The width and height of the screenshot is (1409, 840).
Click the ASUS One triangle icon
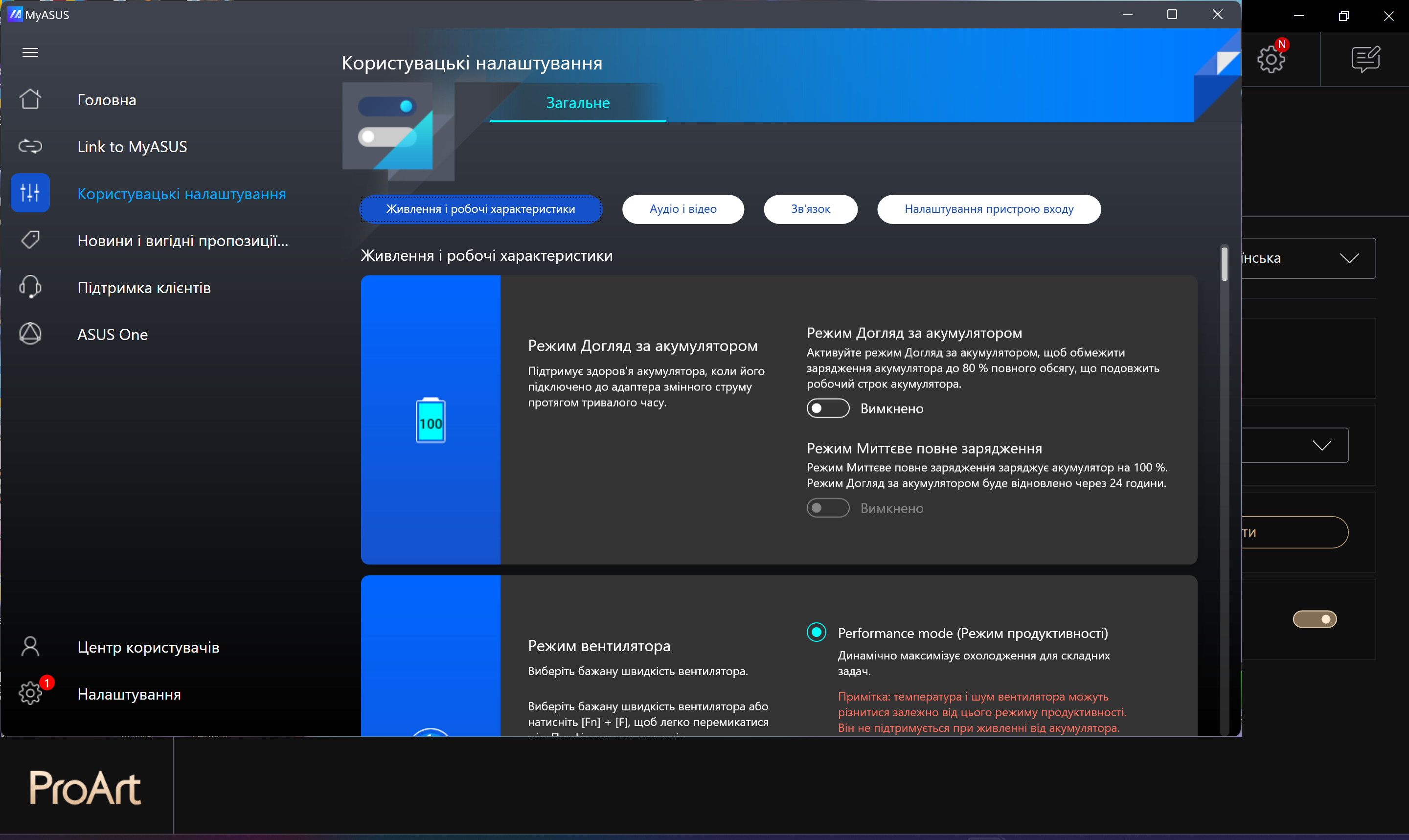pos(30,334)
